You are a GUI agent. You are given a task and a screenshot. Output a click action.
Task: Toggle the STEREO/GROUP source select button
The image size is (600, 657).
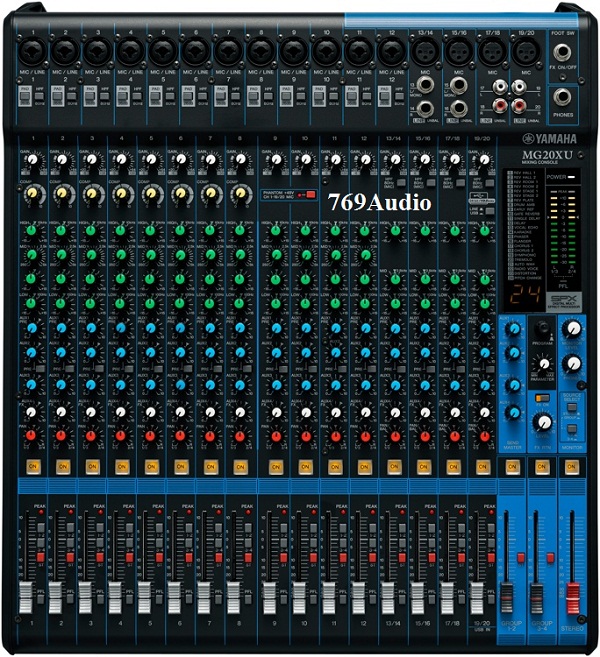pyautogui.click(x=571, y=407)
